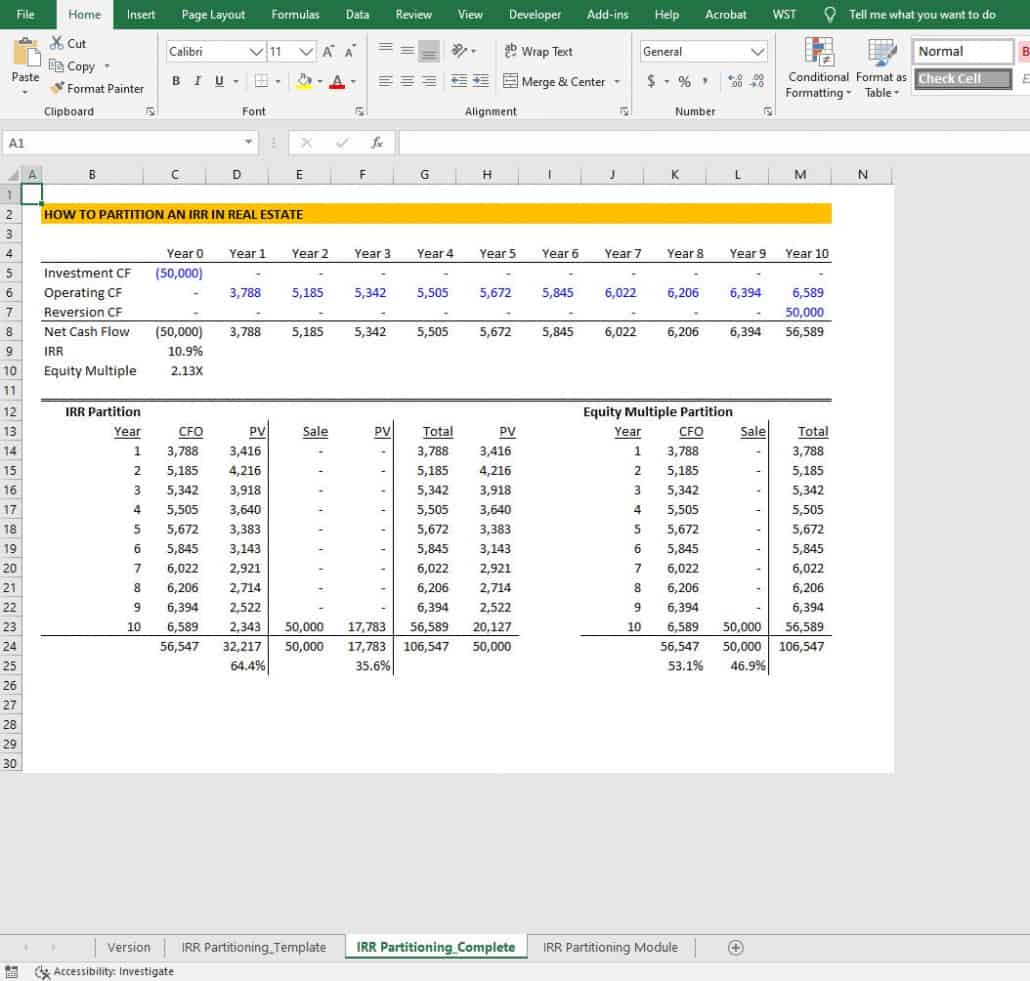The width and height of the screenshot is (1030, 981).
Task: Apply the Check Cell style
Action: tap(950, 79)
